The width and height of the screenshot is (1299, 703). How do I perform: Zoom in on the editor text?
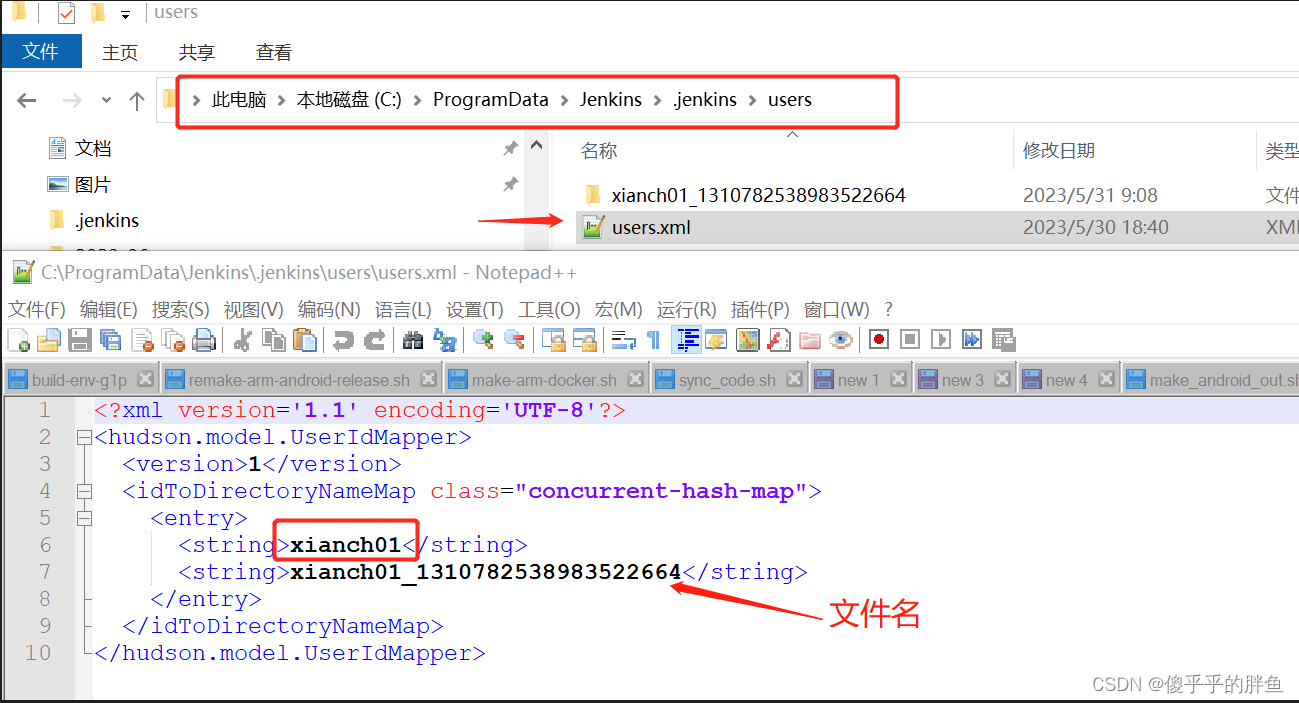coord(484,340)
